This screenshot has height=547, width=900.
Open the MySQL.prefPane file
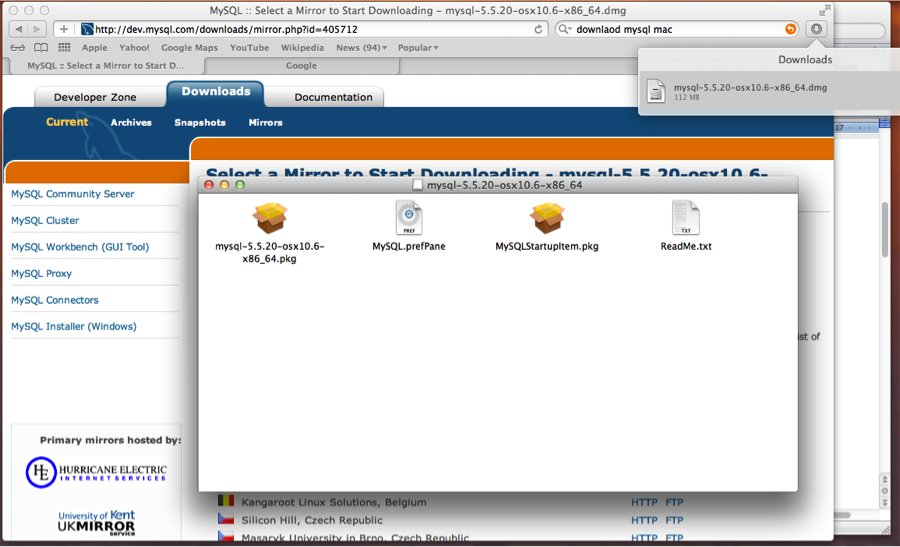coord(409,217)
